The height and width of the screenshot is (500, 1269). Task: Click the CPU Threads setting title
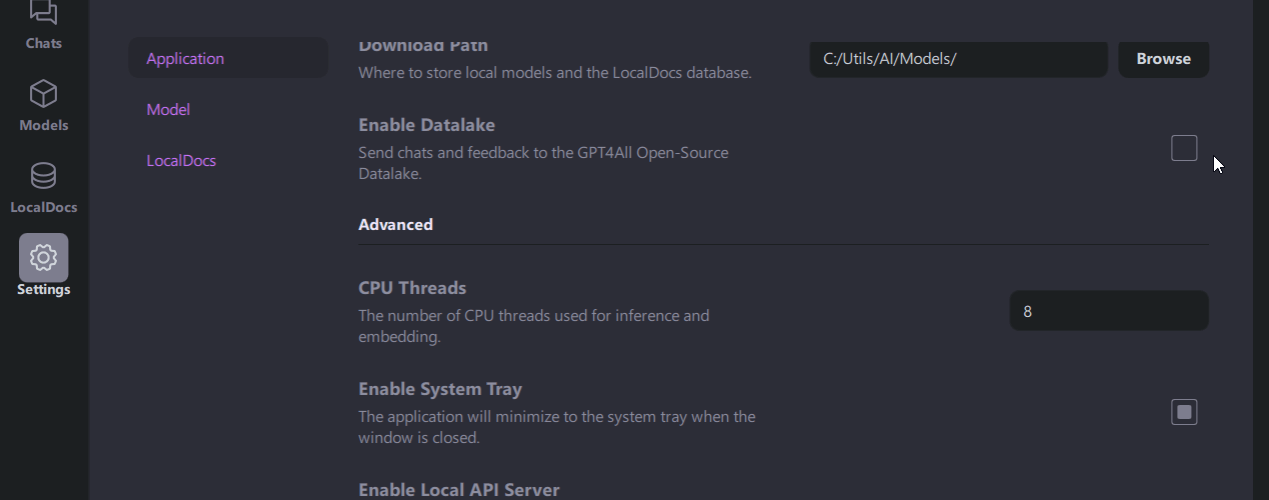[x=412, y=288]
